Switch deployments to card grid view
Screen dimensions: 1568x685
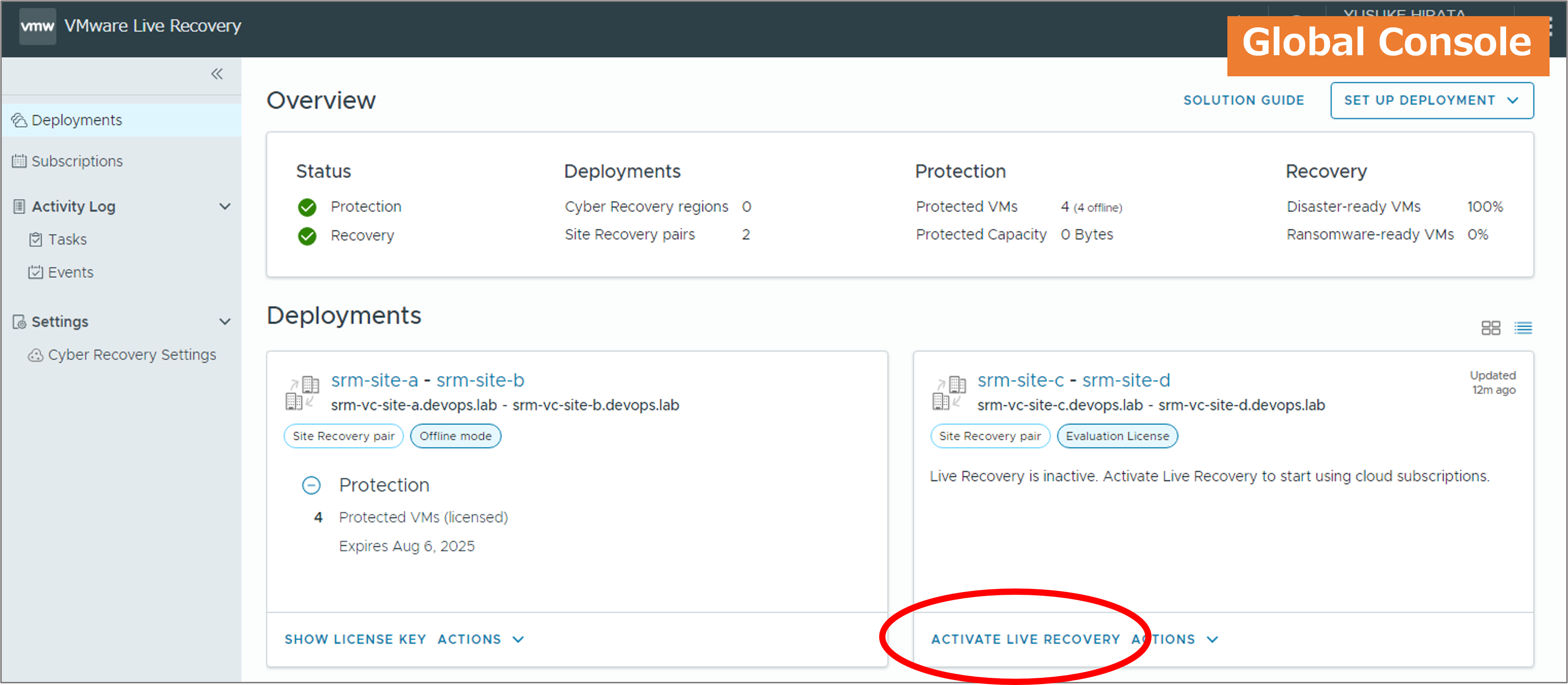pos(1491,329)
